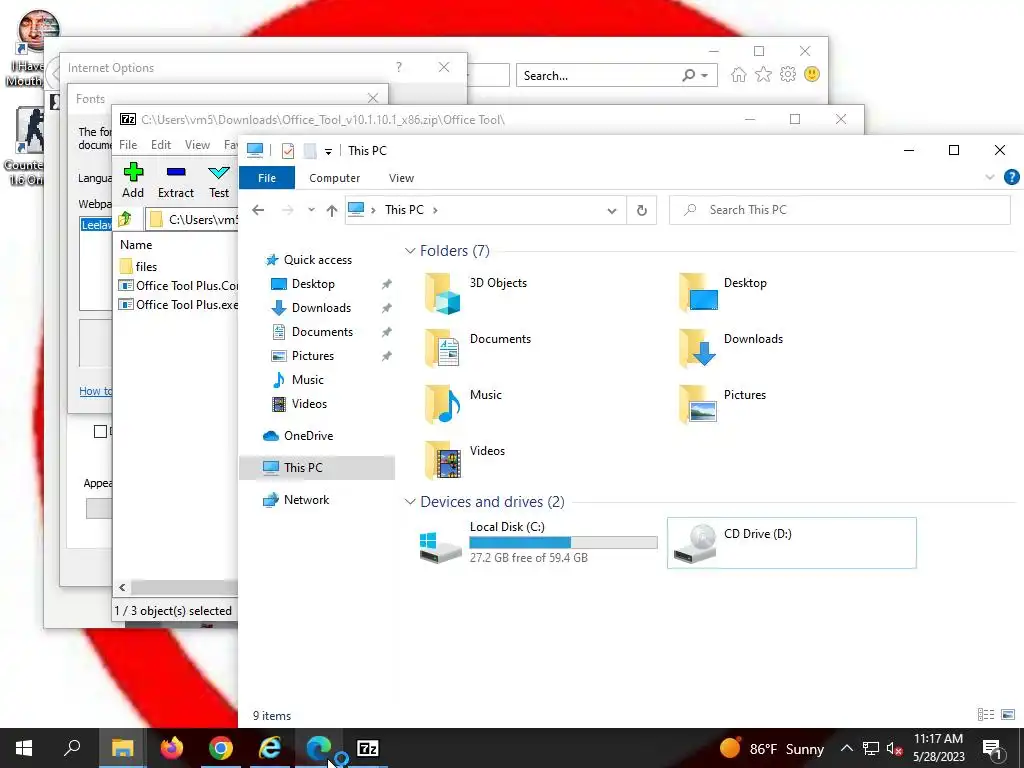Click the chevron after This PC in address bar
Viewport: 1024px width, 768px height.
tap(435, 210)
